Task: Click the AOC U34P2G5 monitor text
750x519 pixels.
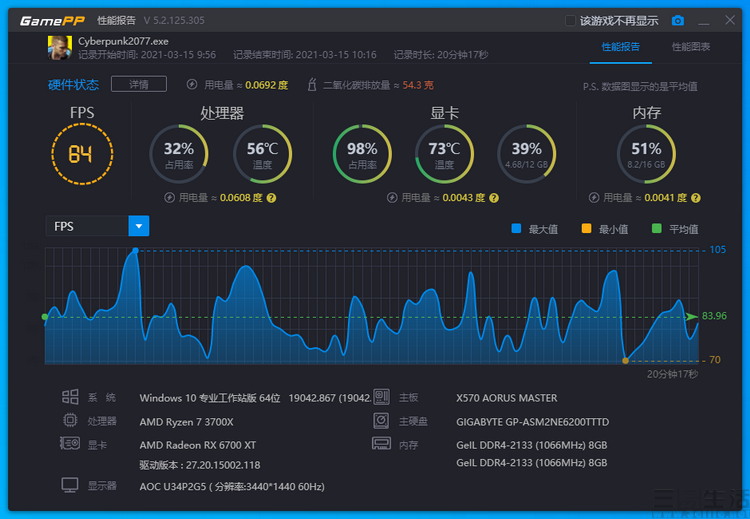Action: tap(232, 486)
